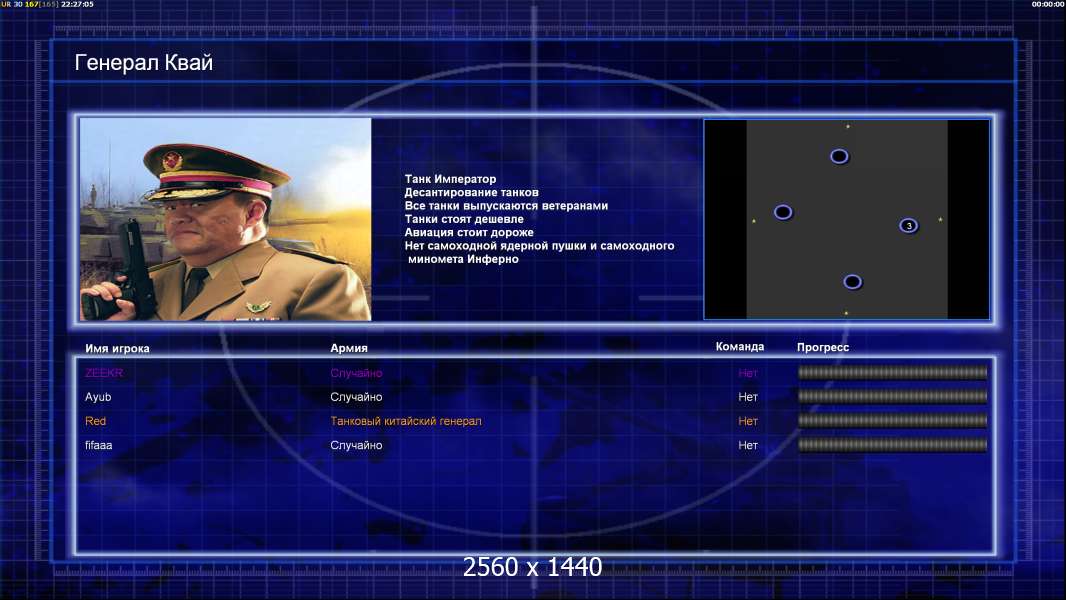The height and width of the screenshot is (600, 1066).
Task: Click the 22:27:05 clock readout
Action: click(x=78, y=4)
